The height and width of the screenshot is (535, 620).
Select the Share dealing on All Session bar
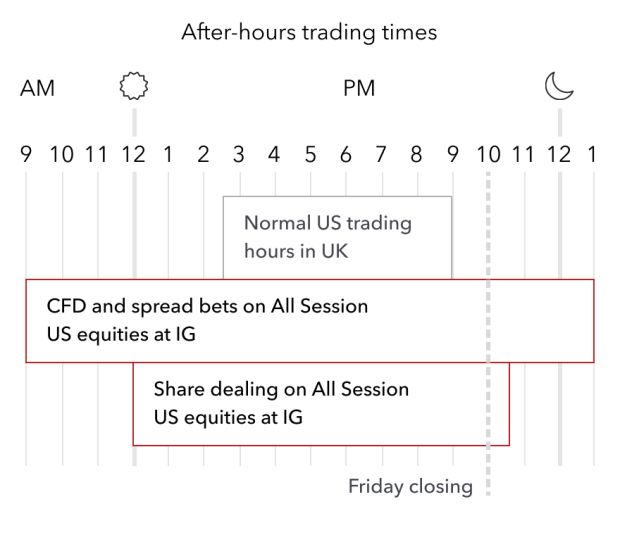pos(321,403)
